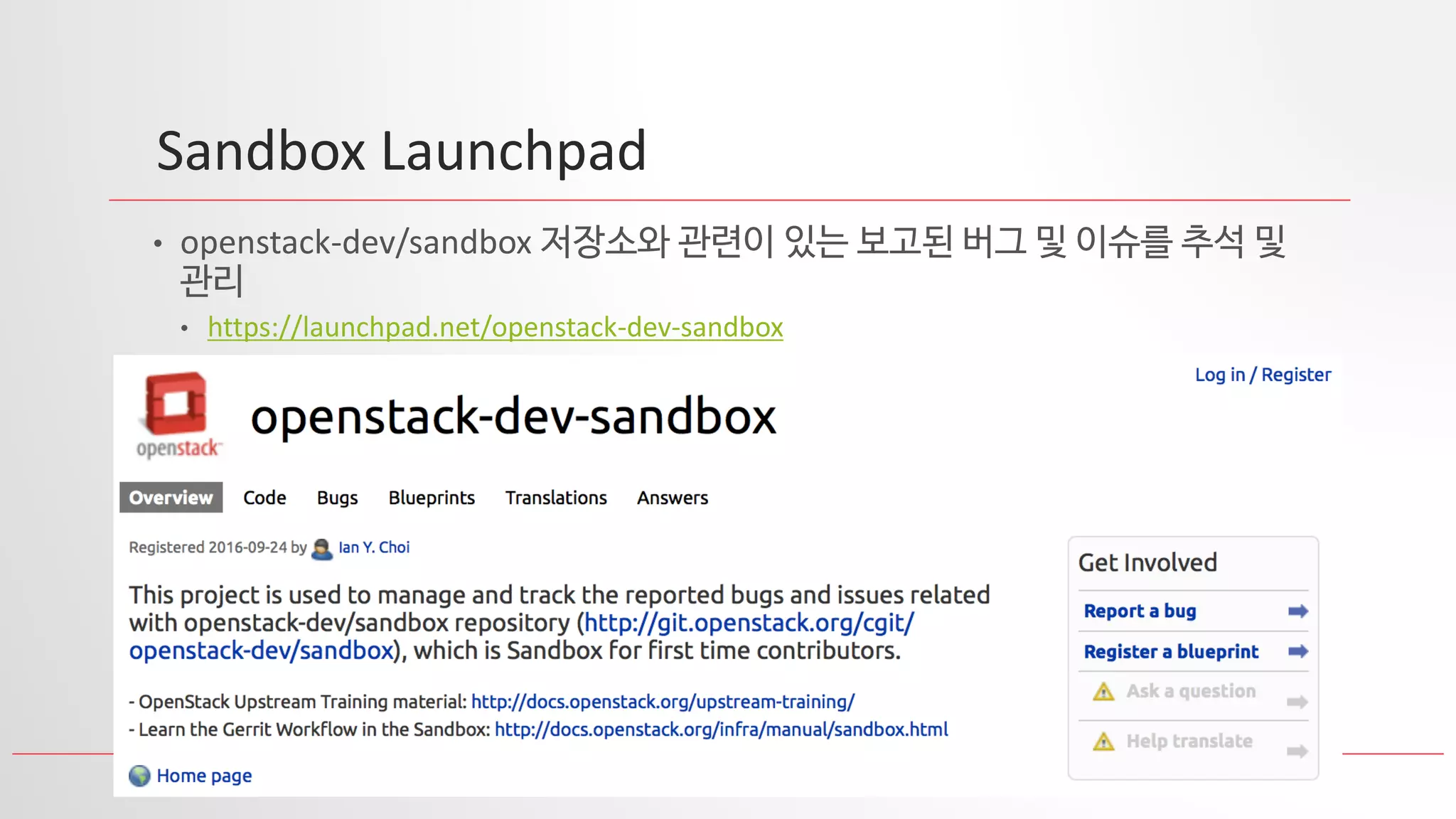Open the launchpad.net/openstack-dev-sandbox URL
This screenshot has height=819, width=1456.
coord(496,328)
